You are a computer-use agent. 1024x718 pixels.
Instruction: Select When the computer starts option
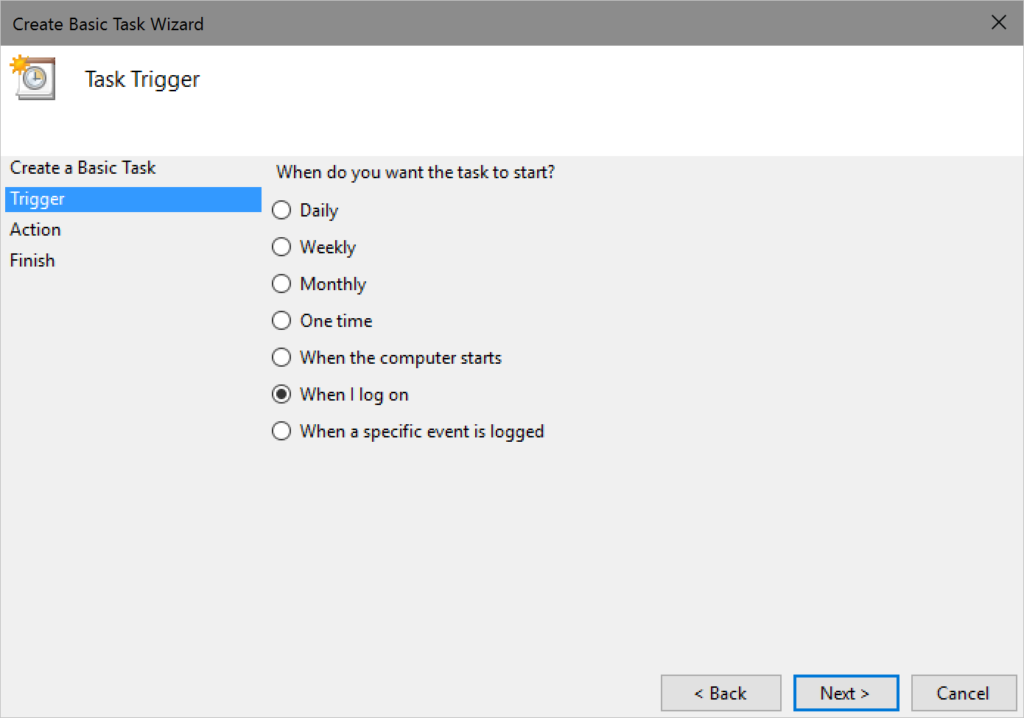click(282, 358)
